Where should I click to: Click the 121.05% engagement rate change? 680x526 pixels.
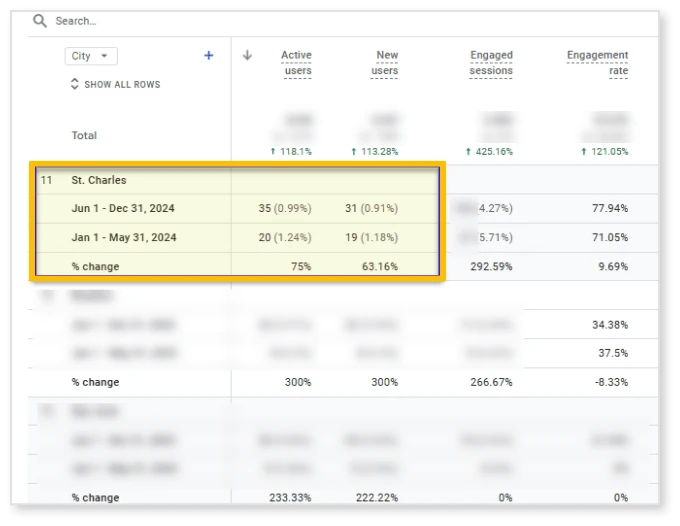(x=605, y=151)
